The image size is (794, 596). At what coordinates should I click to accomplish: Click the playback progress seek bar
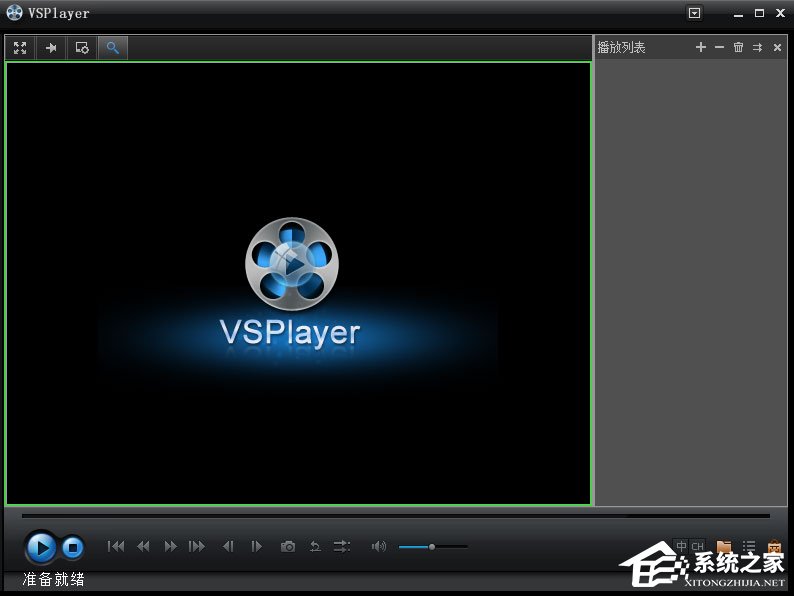395,516
